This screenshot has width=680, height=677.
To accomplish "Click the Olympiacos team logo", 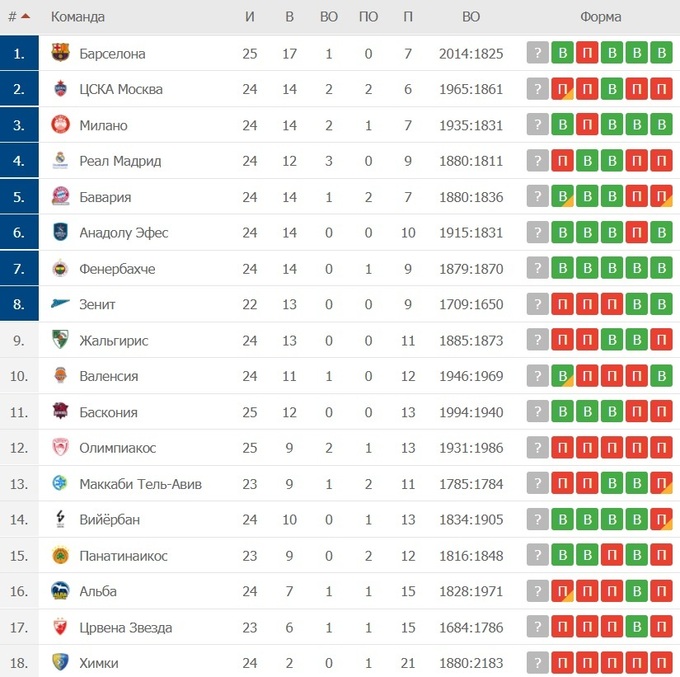I will point(60,448).
